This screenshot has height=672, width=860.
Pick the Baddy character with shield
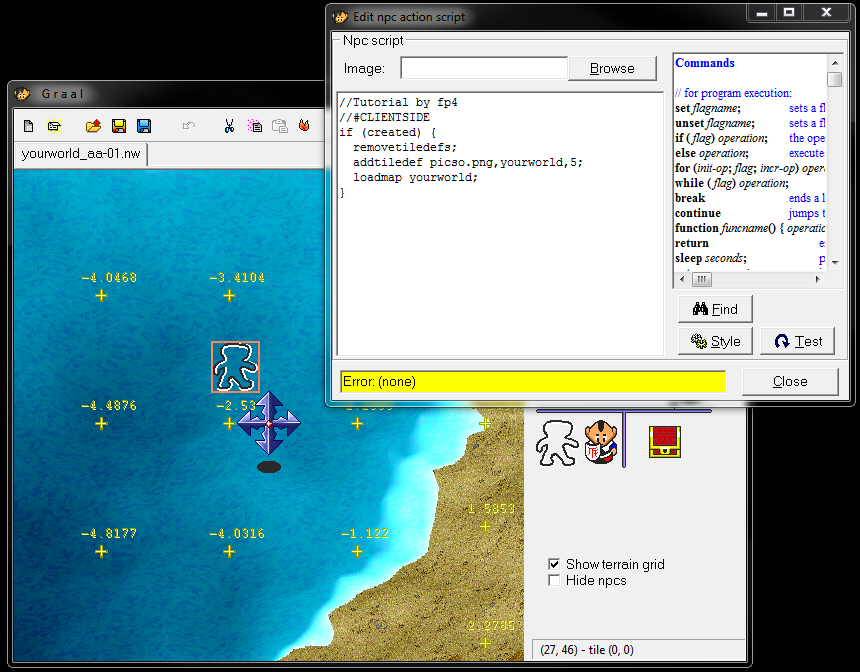tap(600, 442)
